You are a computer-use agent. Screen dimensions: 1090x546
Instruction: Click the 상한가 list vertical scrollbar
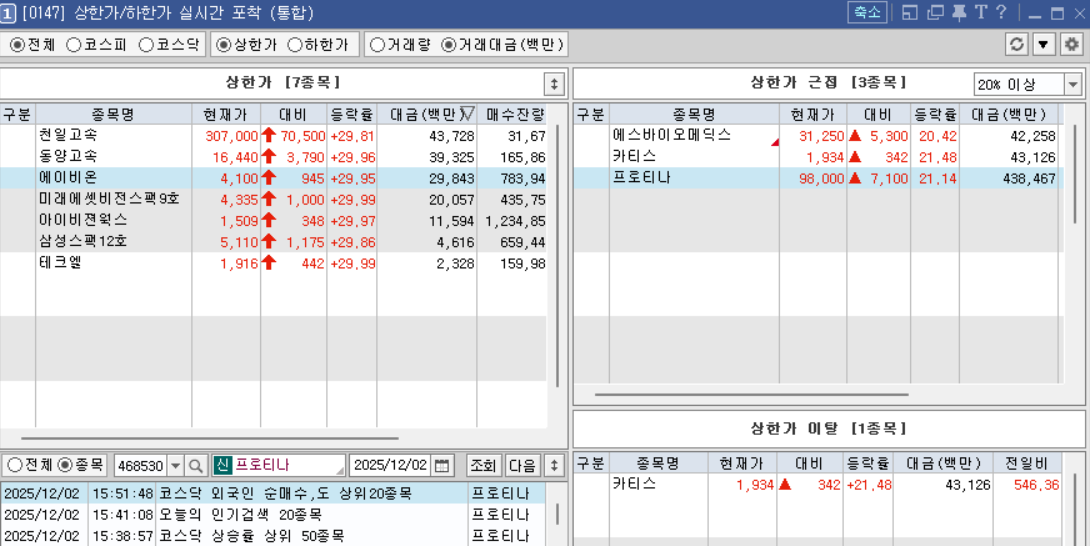(x=558, y=257)
